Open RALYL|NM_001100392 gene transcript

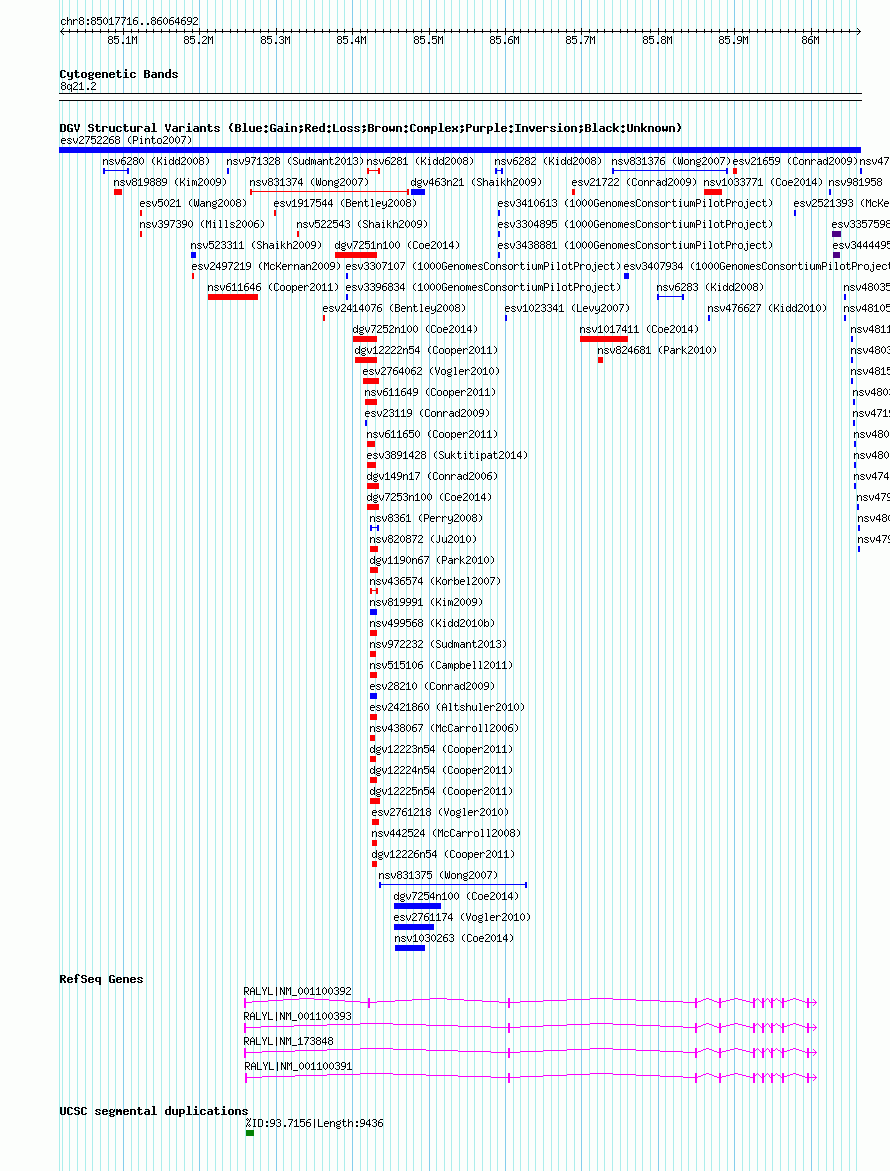pyautogui.click(x=531, y=1002)
